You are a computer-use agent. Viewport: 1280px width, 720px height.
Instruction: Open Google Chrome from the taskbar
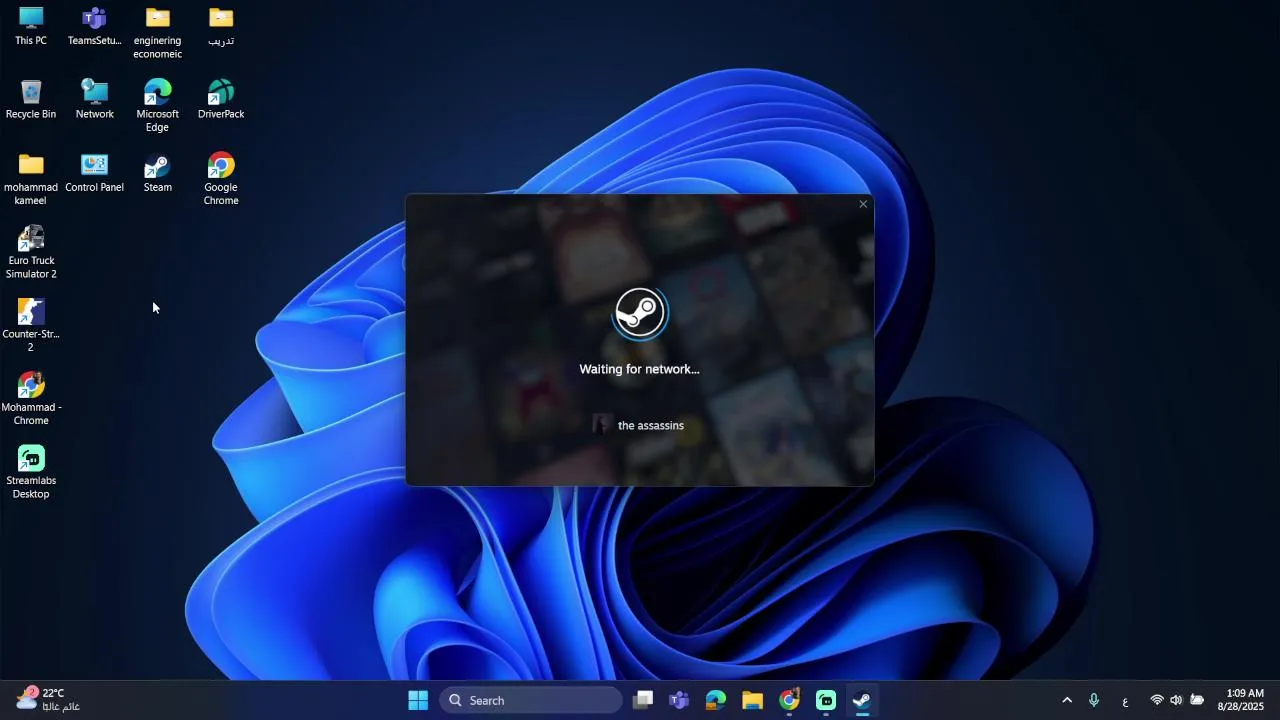pyautogui.click(x=789, y=700)
